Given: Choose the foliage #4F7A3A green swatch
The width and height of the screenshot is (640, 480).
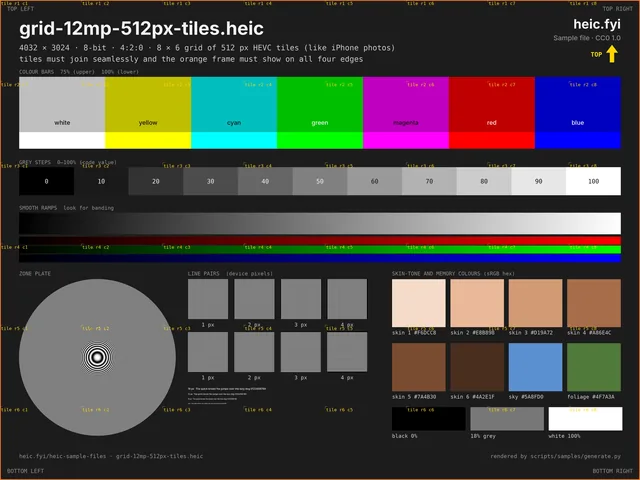Looking at the screenshot, I should coord(594,367).
